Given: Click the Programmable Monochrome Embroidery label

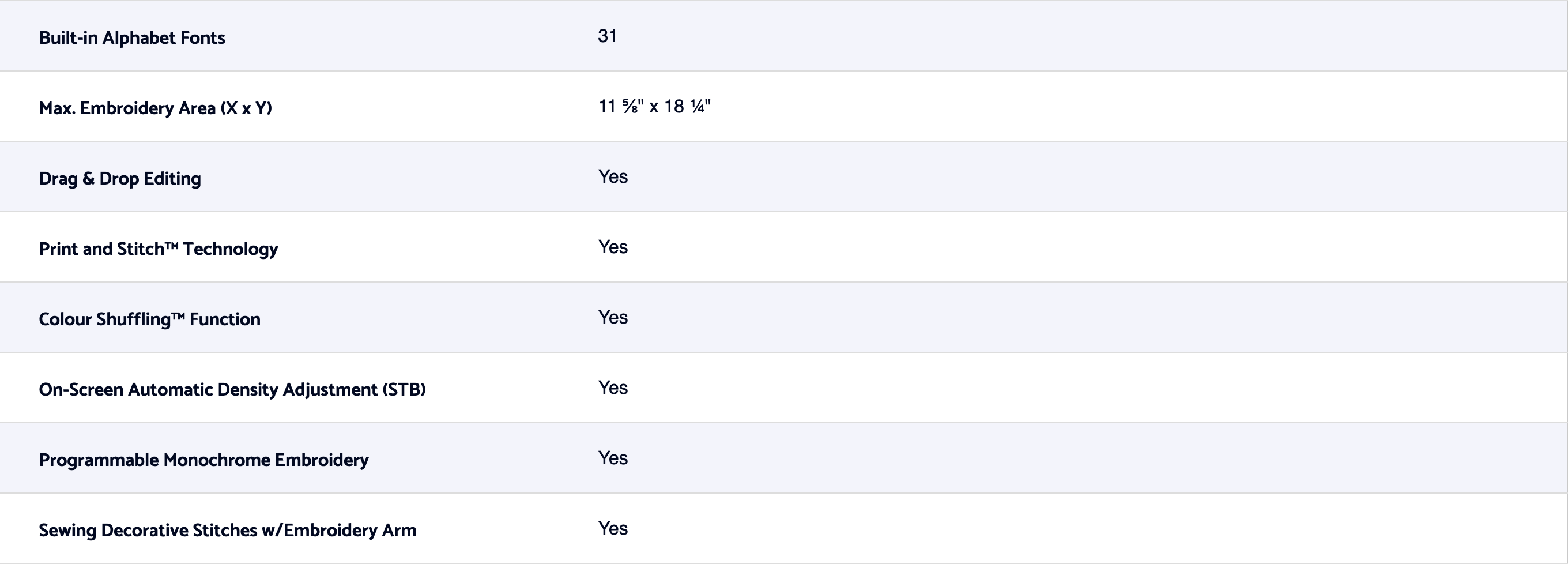Looking at the screenshot, I should (x=203, y=460).
